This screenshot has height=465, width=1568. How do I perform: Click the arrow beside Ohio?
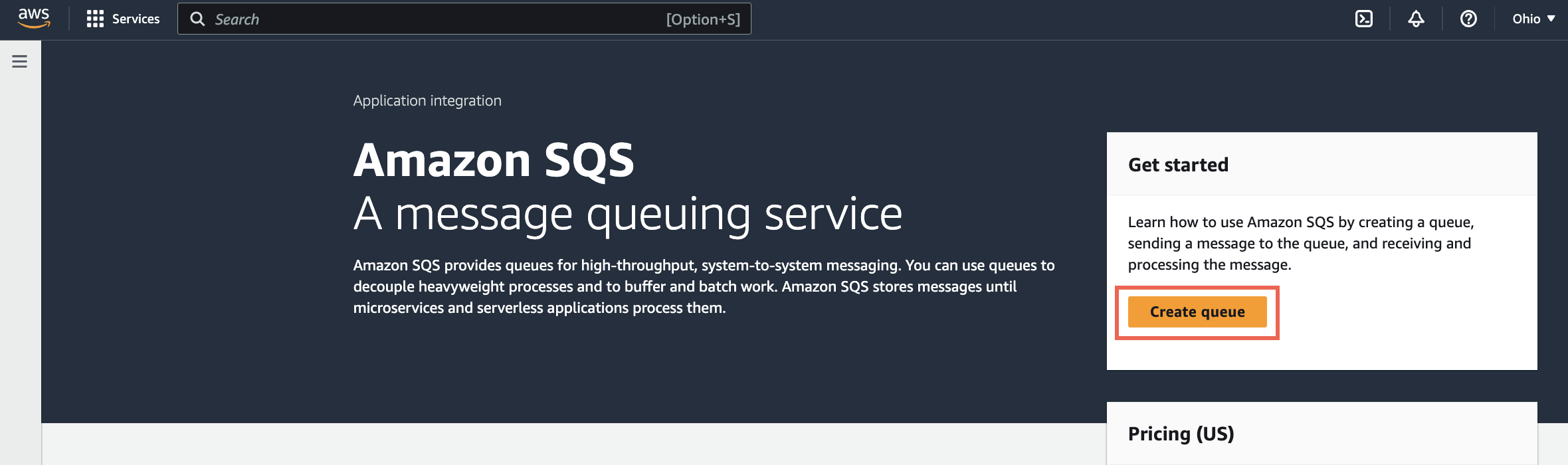[x=1551, y=19]
